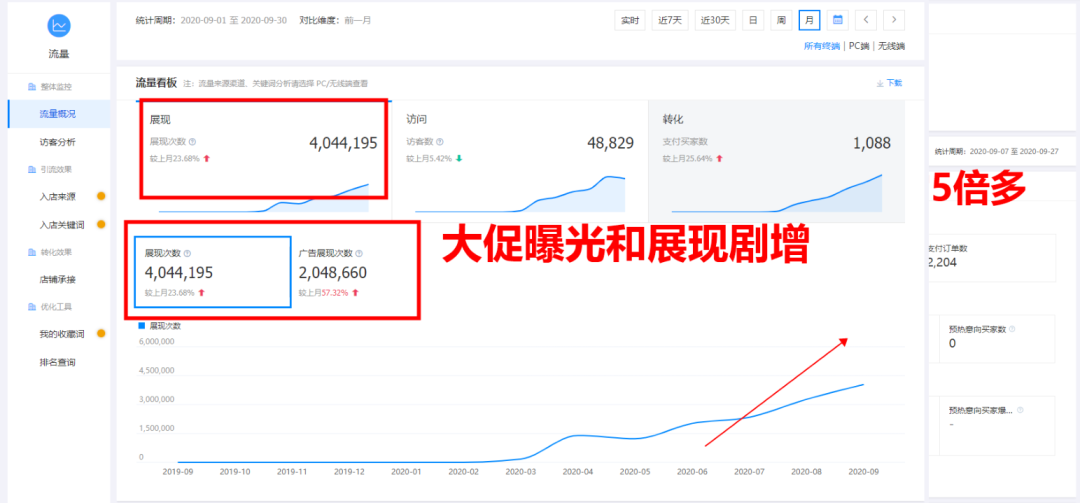Toggle 展现次数 legend in the chart
This screenshot has height=503, width=1080.
click(161, 326)
